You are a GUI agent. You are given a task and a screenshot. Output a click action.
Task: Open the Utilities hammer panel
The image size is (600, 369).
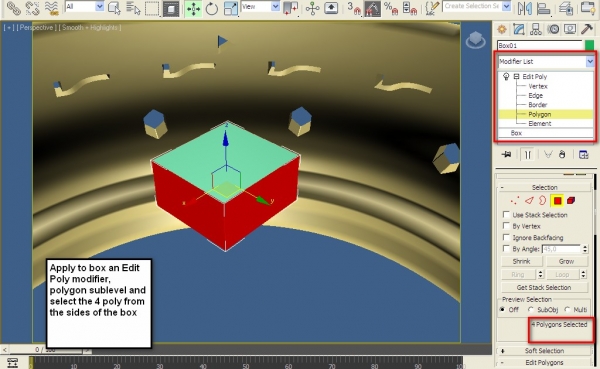click(x=586, y=29)
